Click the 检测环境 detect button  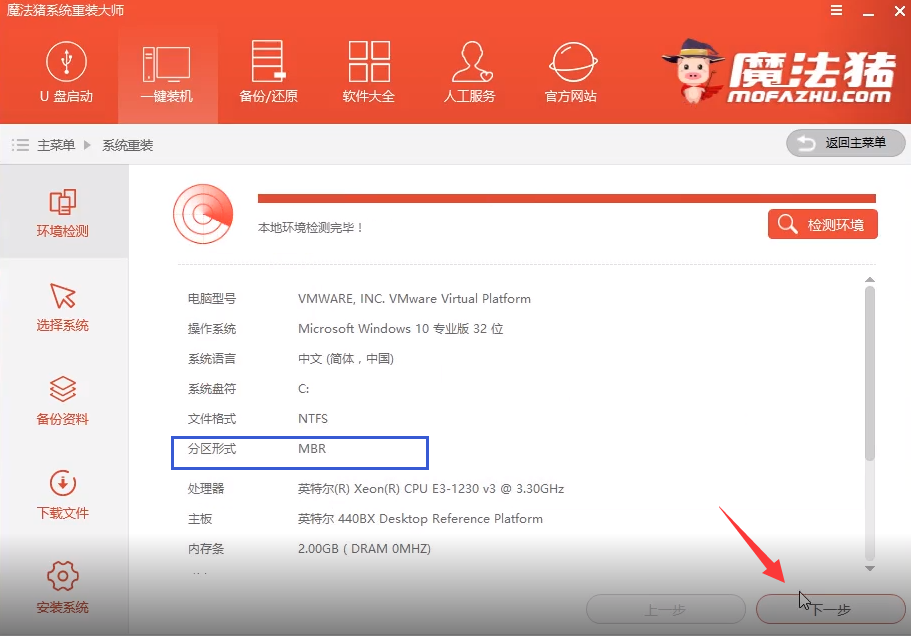tap(822, 225)
